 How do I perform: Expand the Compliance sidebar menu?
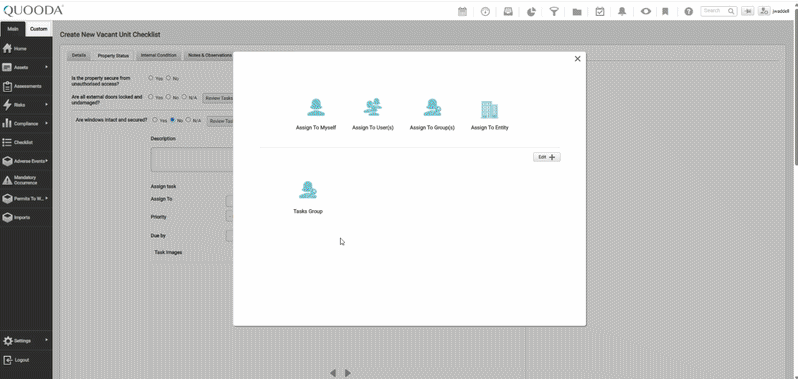[x=26, y=124]
